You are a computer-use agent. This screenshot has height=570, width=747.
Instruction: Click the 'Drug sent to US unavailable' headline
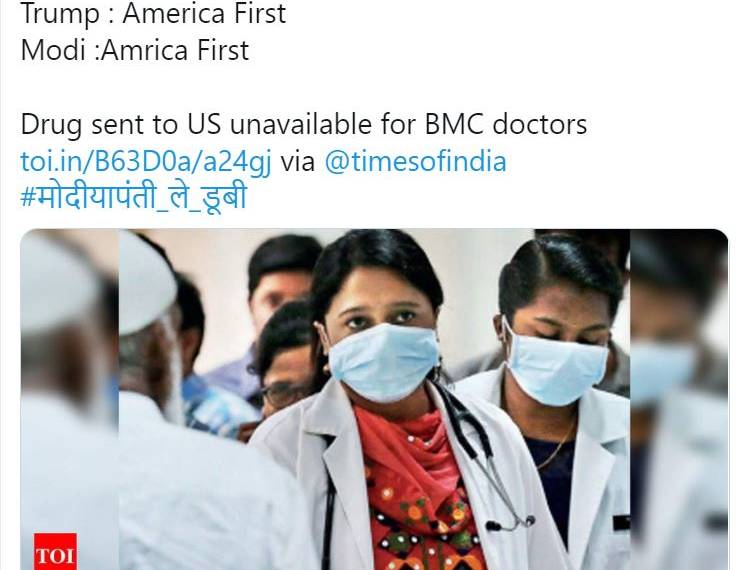(303, 124)
